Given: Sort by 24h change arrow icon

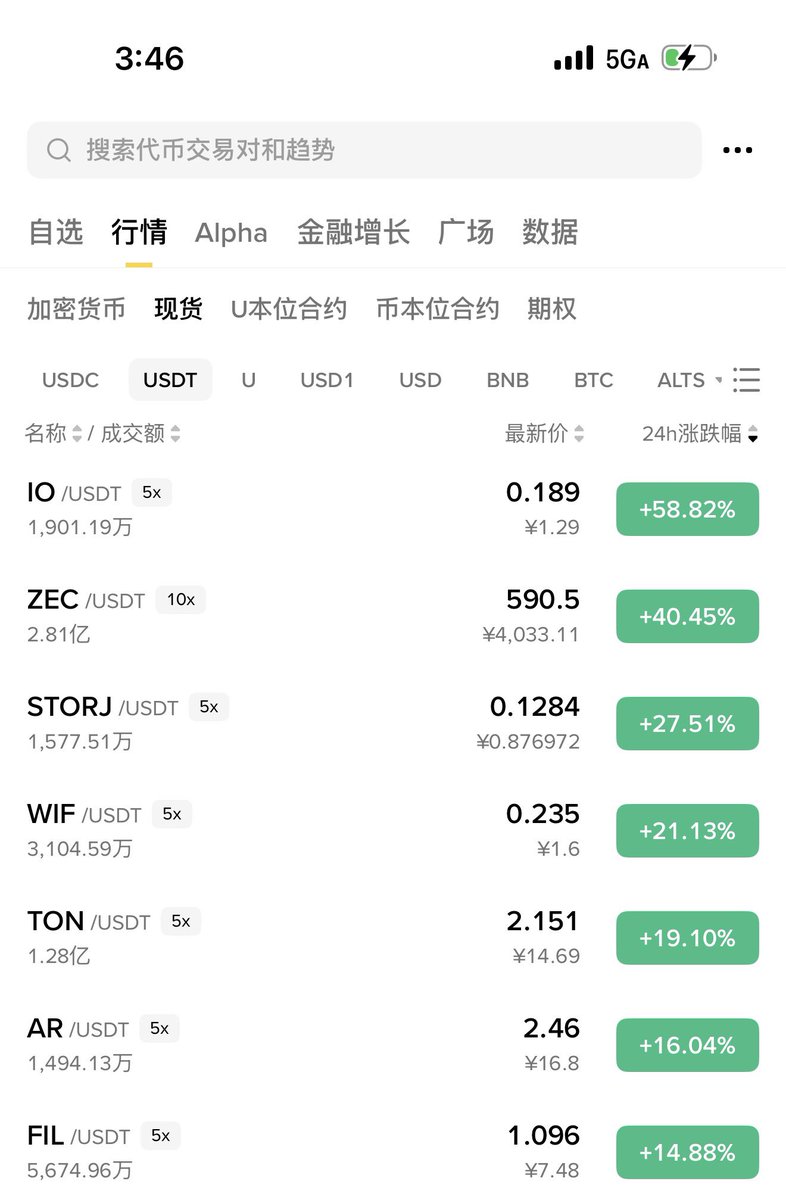Looking at the screenshot, I should pyautogui.click(x=753, y=434).
